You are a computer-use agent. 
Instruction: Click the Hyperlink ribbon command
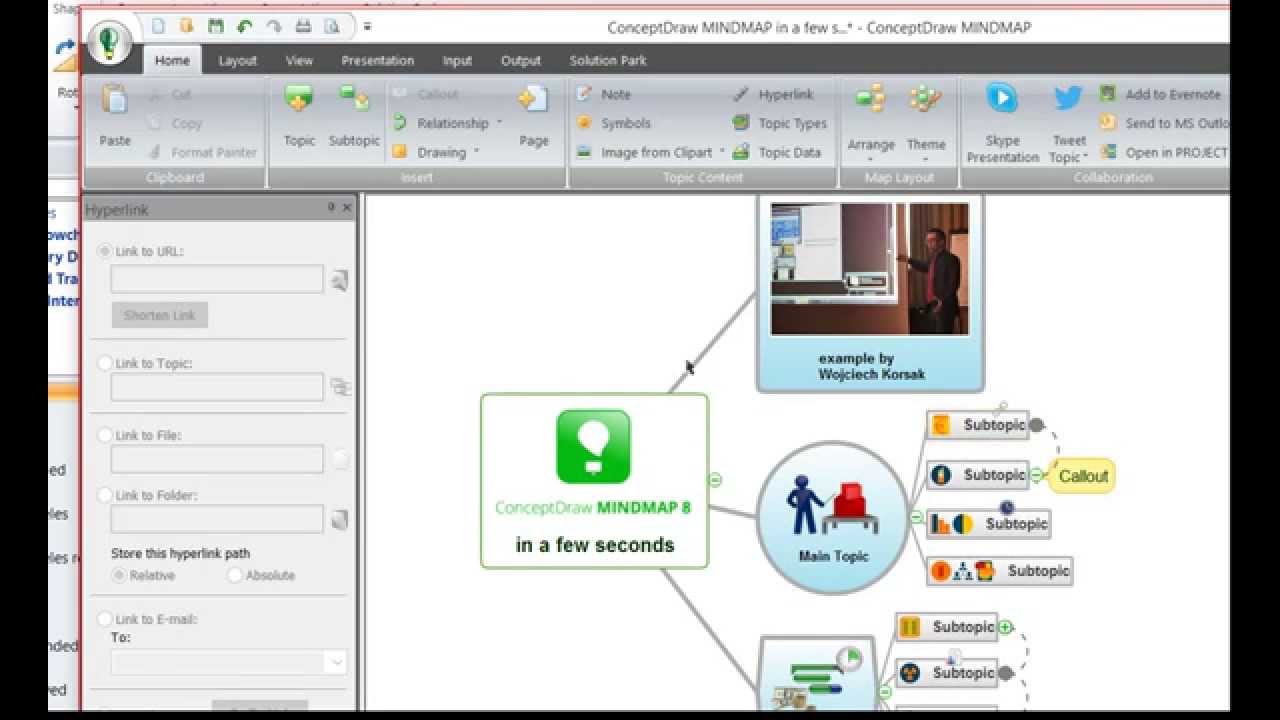click(774, 94)
